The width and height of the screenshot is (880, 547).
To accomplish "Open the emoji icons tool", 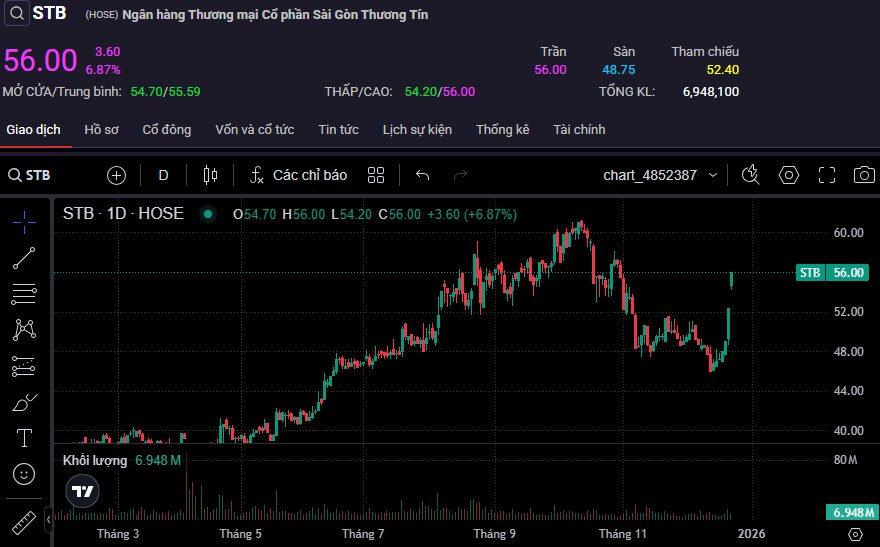I will [24, 475].
